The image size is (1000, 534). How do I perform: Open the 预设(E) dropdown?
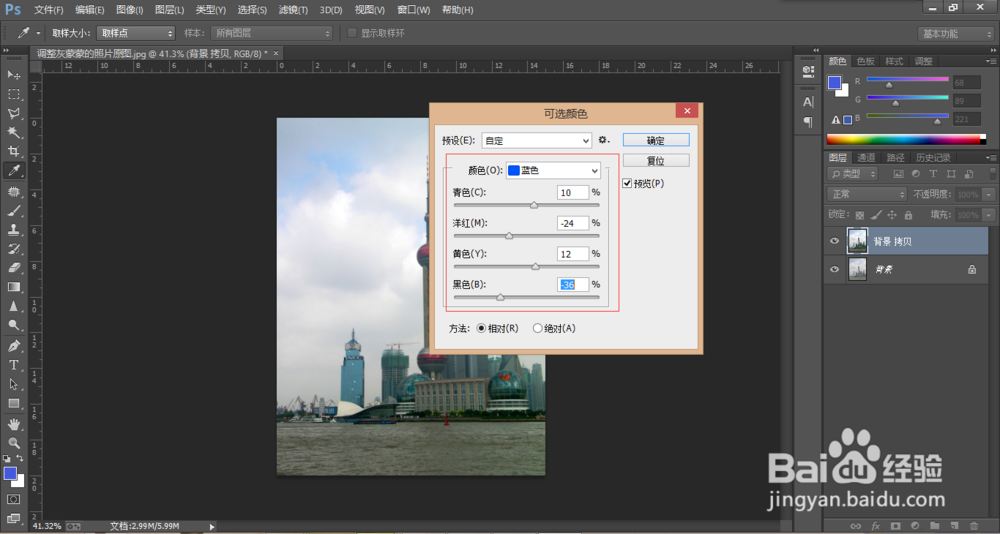537,140
